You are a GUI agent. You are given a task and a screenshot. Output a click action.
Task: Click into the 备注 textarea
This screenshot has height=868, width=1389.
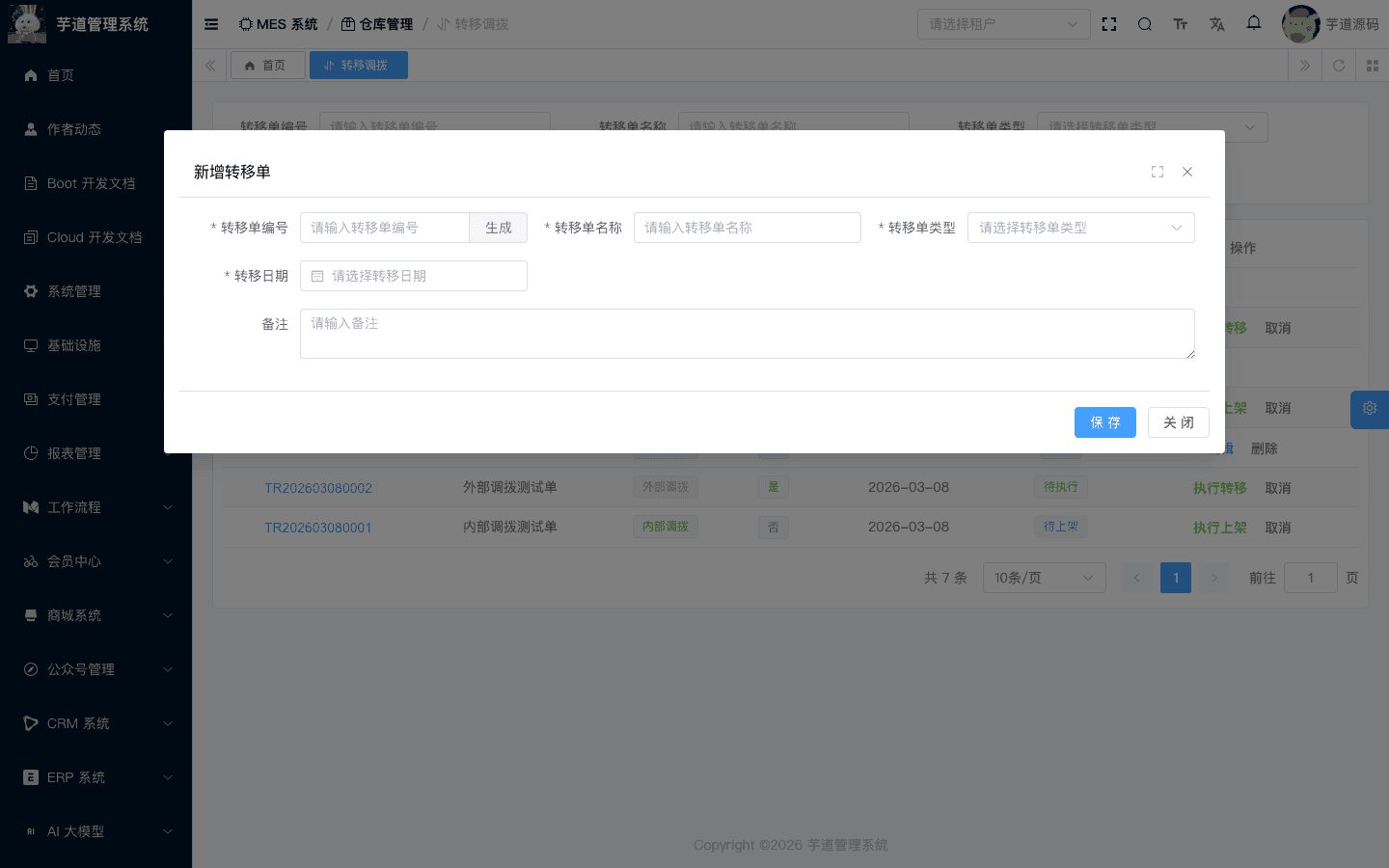pos(747,334)
